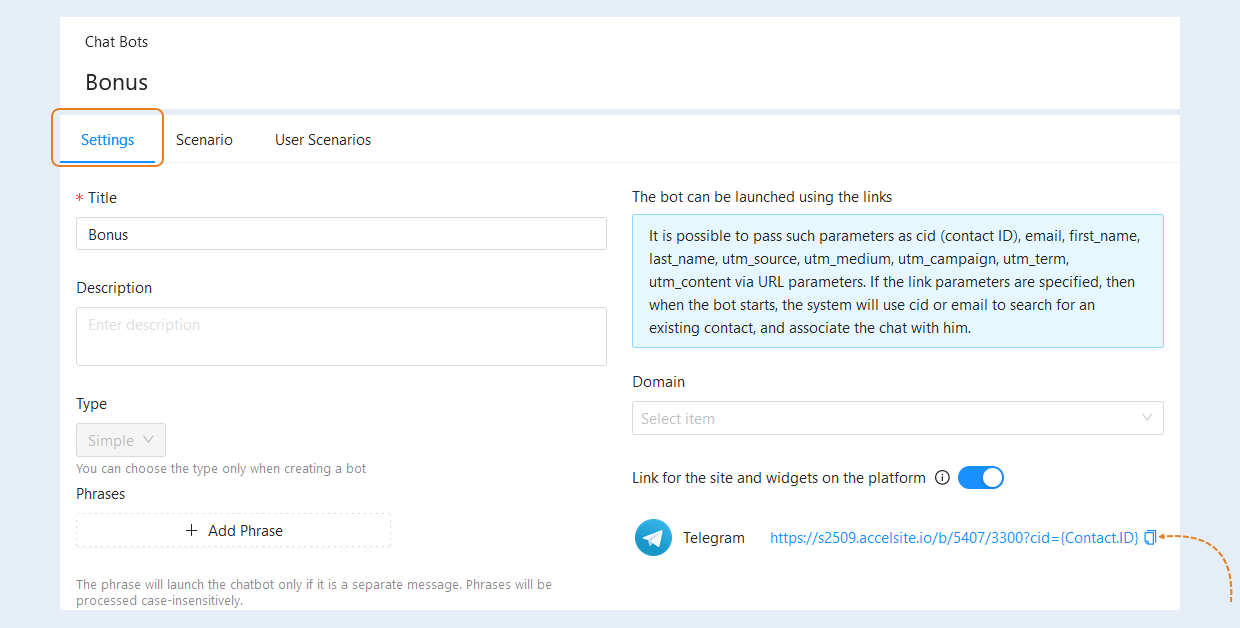Image resolution: width=1240 pixels, height=628 pixels.
Task: Click 'The bot can be launched' heading
Action: coord(762,197)
